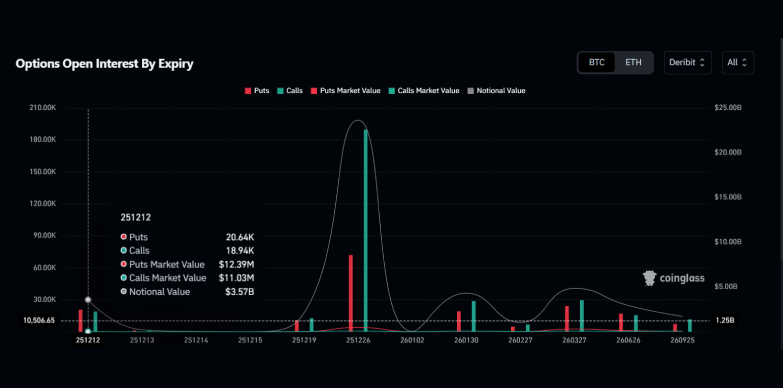Click the 260227 green calls bar

point(528,328)
